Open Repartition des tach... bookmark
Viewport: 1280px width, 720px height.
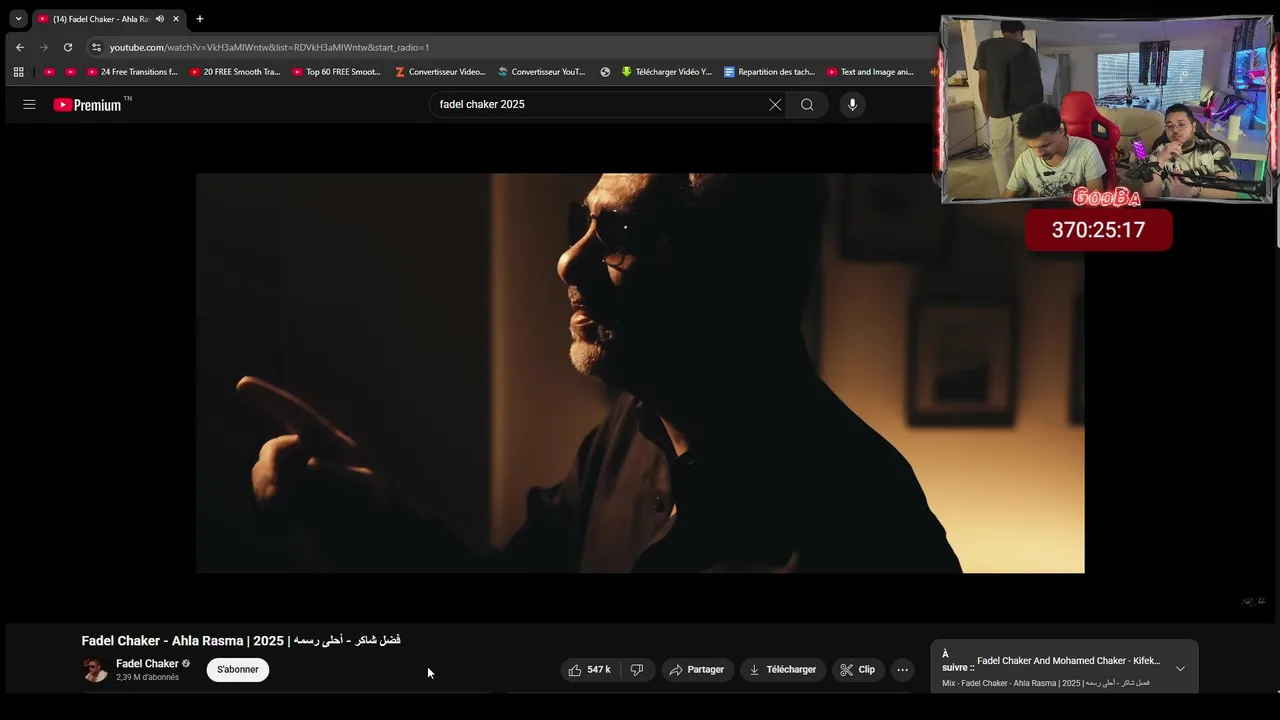[769, 72]
